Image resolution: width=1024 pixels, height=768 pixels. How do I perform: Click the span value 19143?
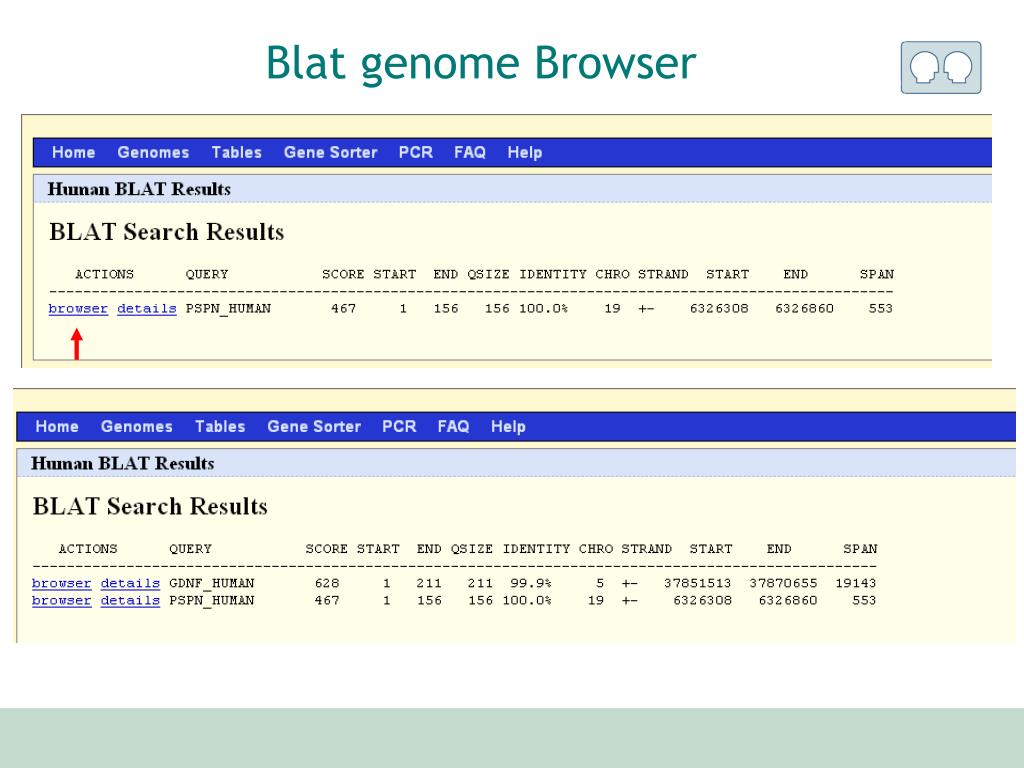point(856,583)
